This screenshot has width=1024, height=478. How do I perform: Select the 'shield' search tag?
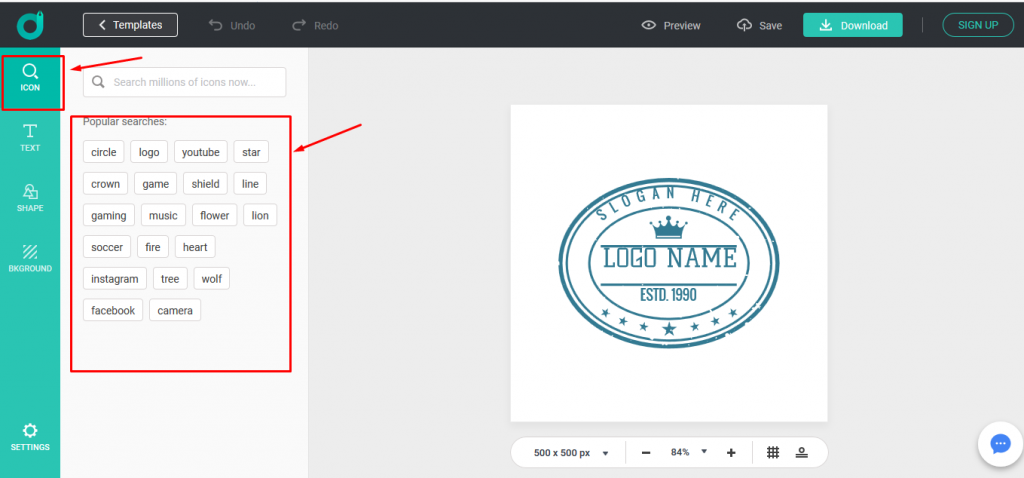(205, 183)
